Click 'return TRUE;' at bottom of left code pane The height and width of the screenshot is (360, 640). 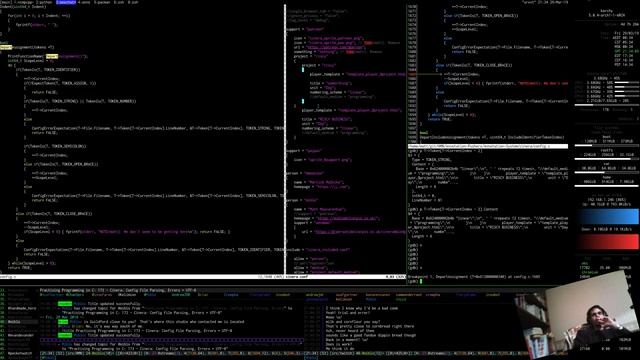point(20,268)
